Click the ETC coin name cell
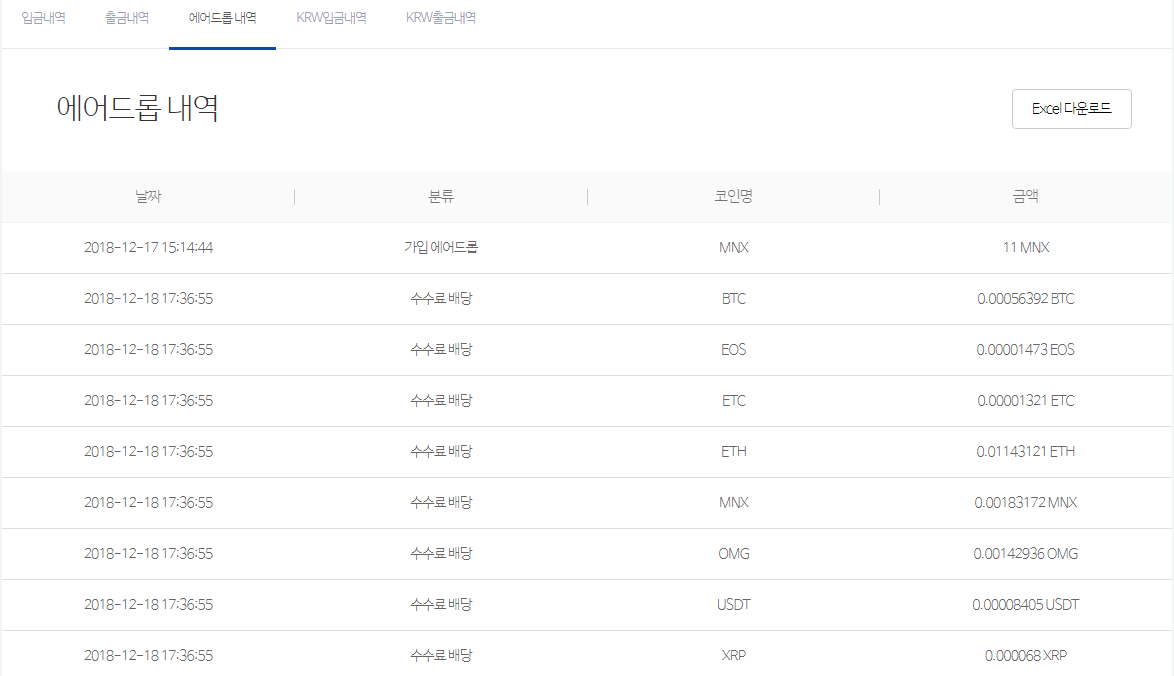Viewport: 1174px width, 676px height. tap(733, 401)
